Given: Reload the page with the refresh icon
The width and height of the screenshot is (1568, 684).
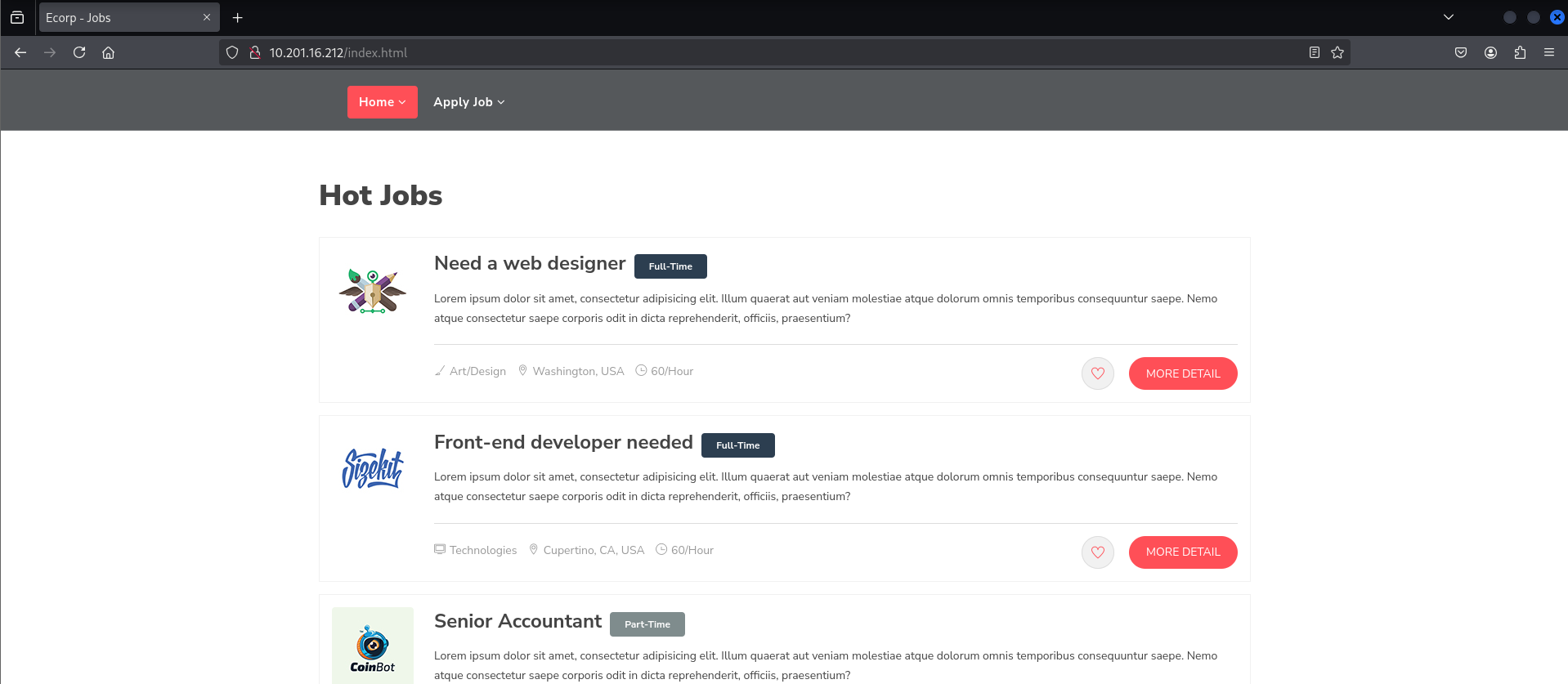Looking at the screenshot, I should click(x=79, y=52).
